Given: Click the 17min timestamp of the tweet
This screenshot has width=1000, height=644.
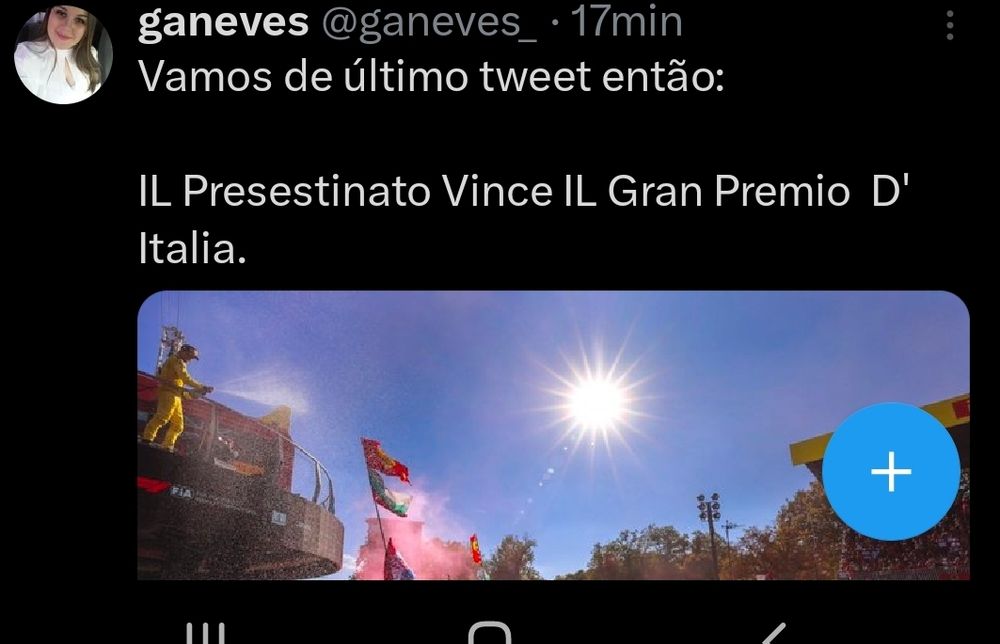Looking at the screenshot, I should coord(626,22).
